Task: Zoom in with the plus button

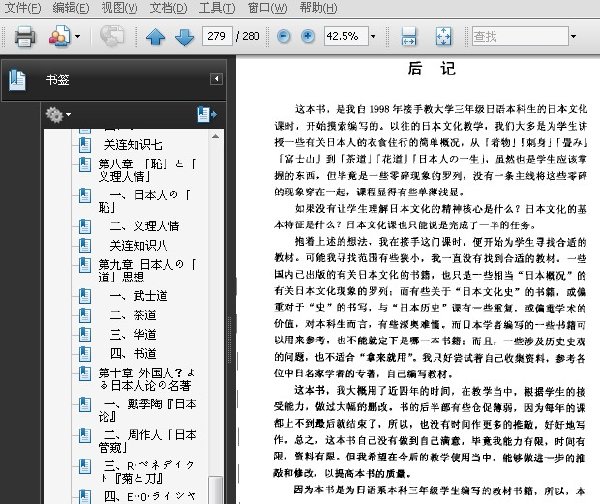Action: point(308,36)
